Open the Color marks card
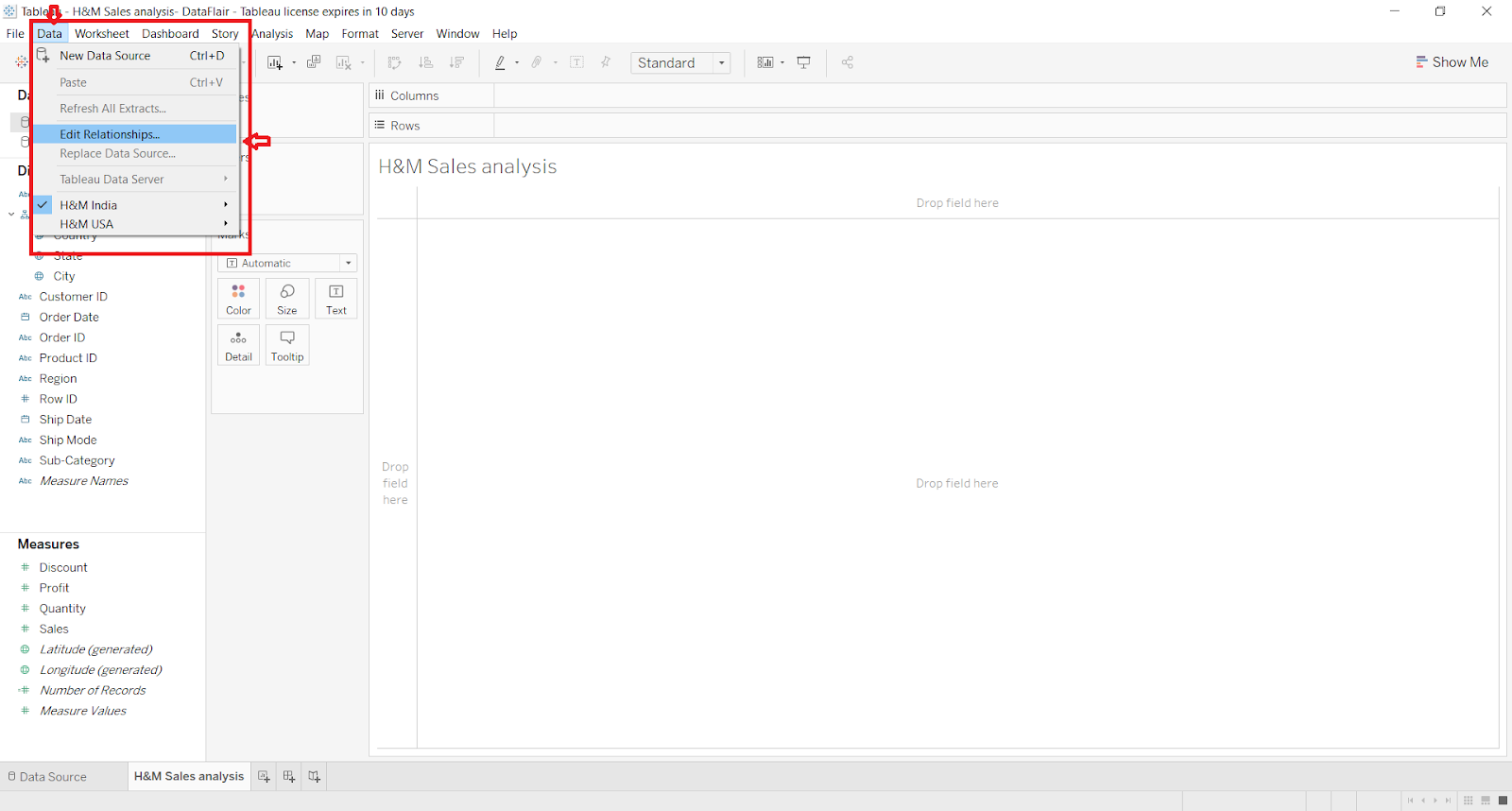 tap(238, 299)
